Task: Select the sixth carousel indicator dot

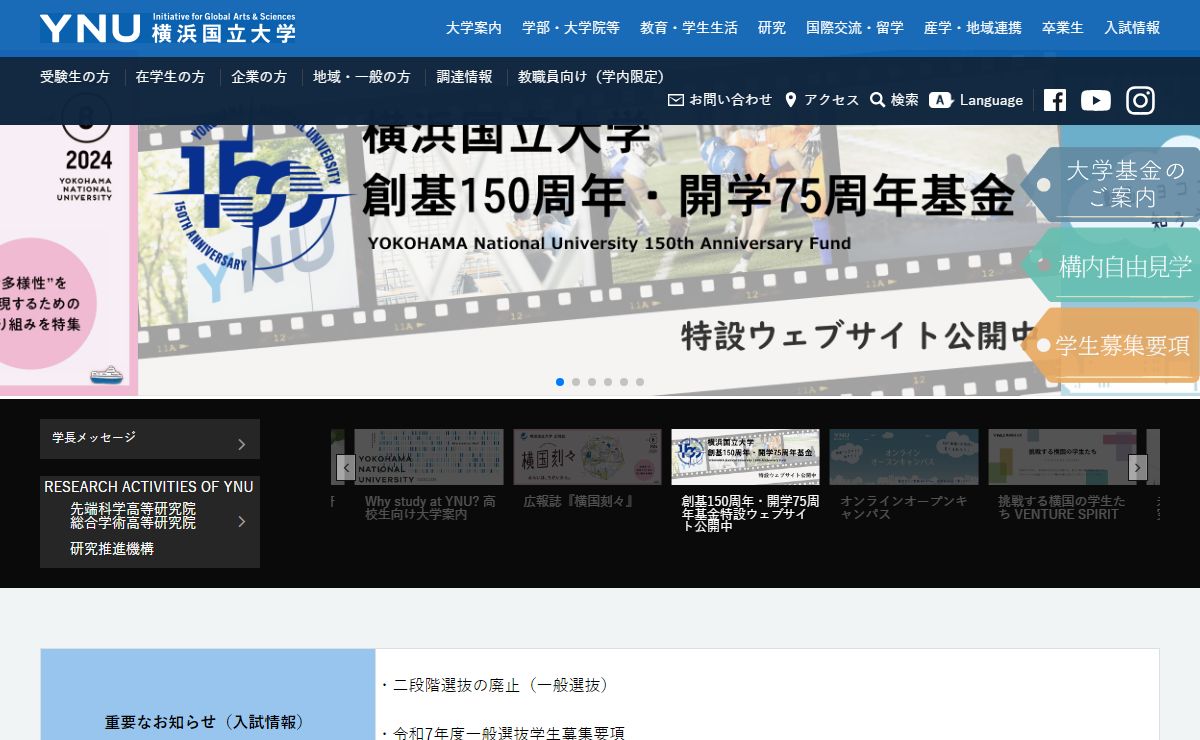Action: point(640,382)
